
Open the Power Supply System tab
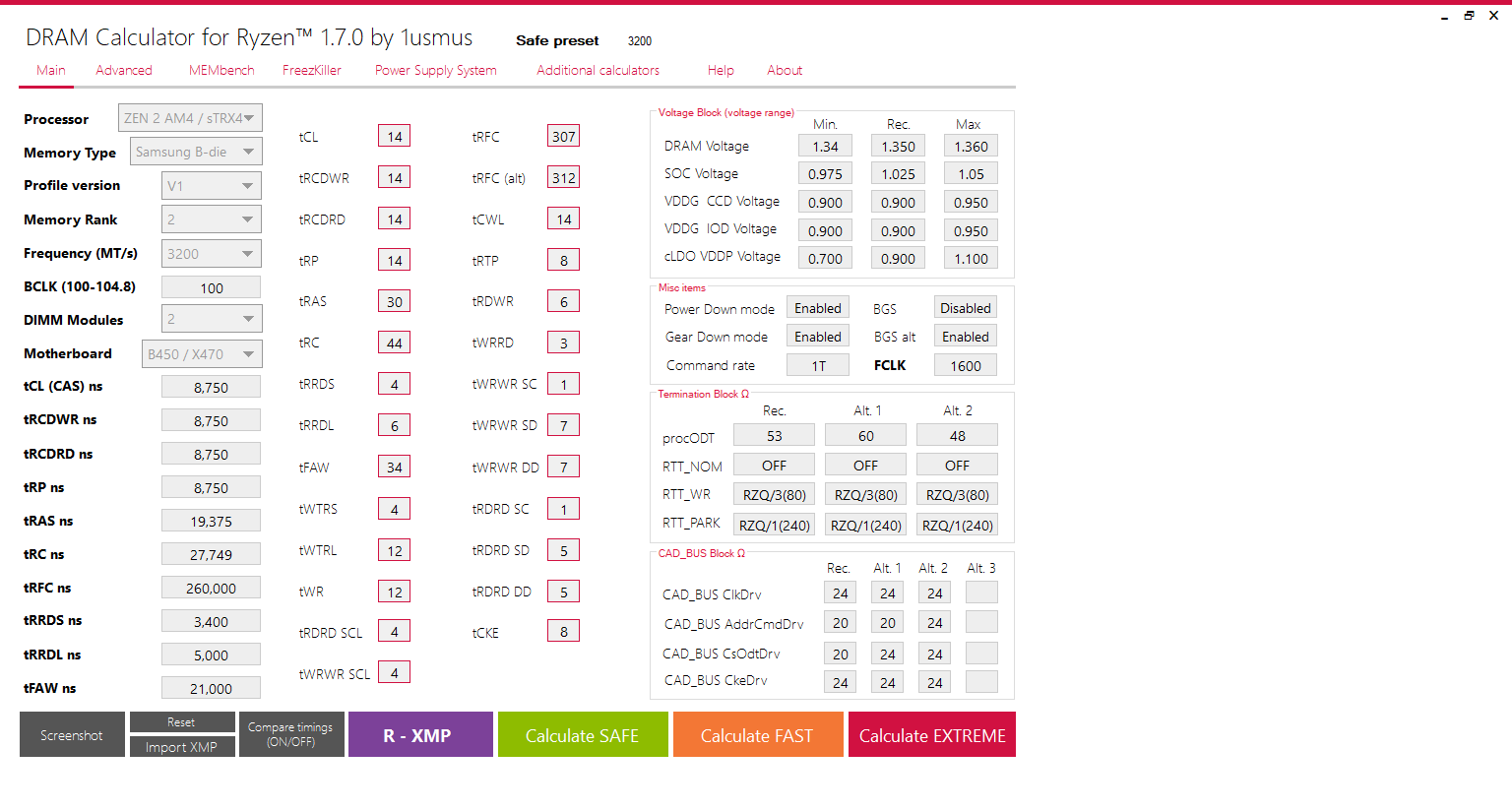[x=435, y=70]
